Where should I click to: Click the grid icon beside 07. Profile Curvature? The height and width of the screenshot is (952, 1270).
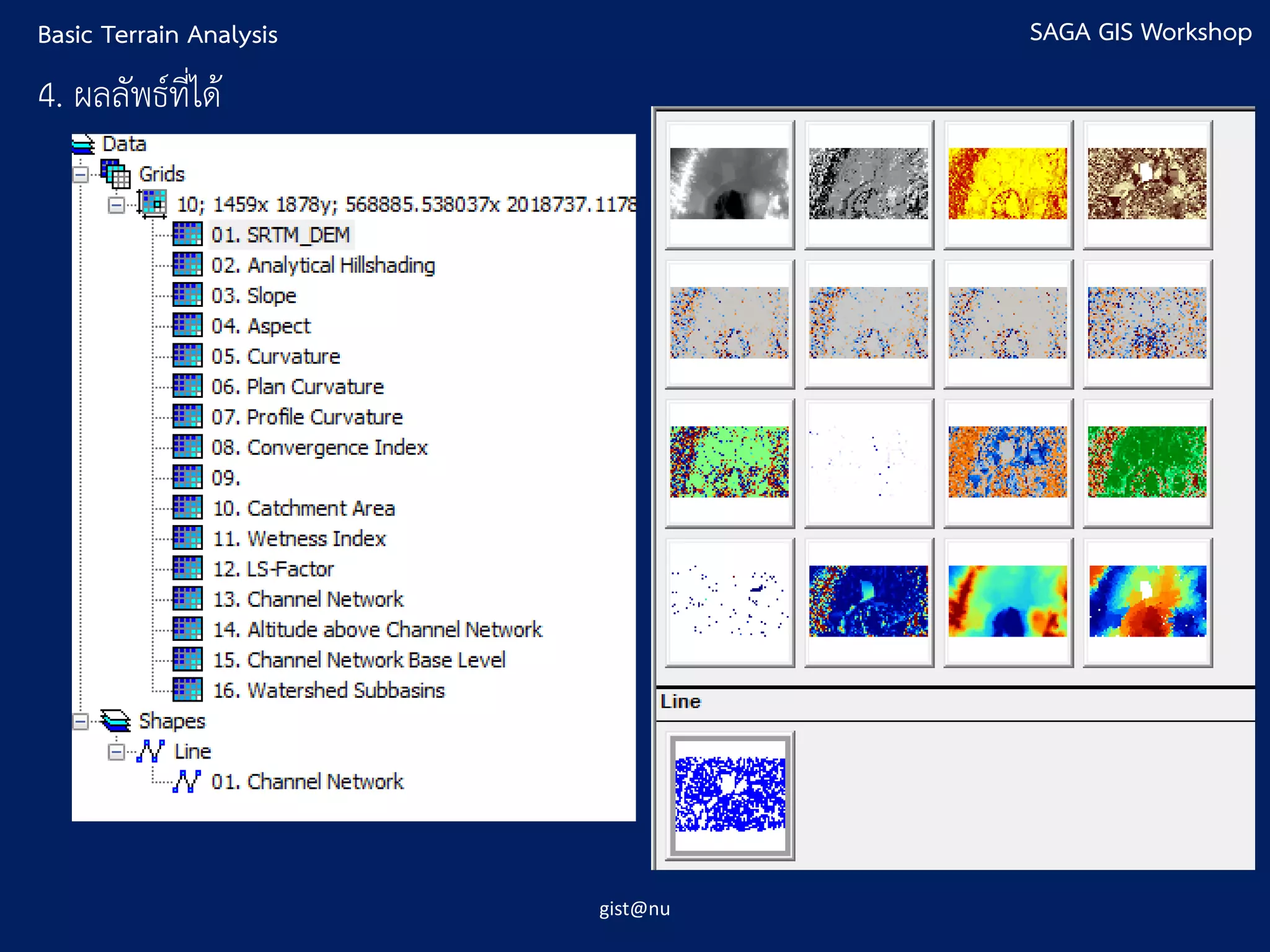click(x=187, y=416)
